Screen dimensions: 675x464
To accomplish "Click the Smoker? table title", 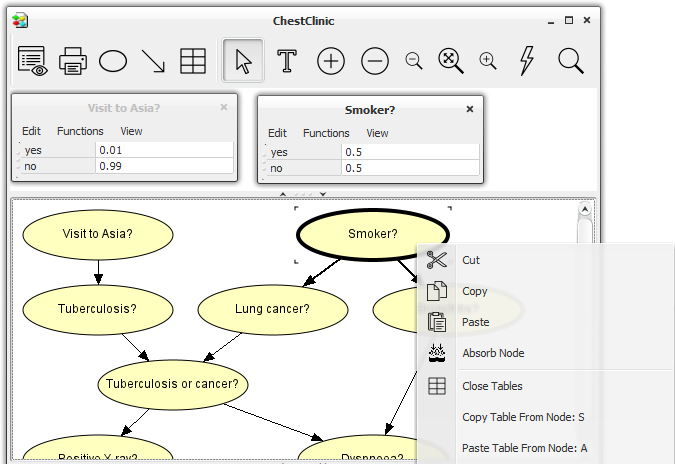I will coord(370,110).
